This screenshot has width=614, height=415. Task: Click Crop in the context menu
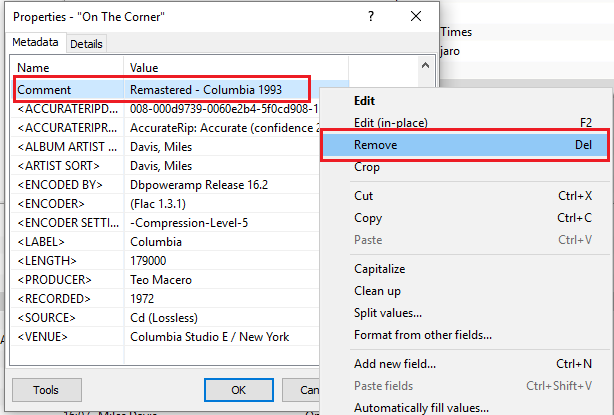[367, 167]
